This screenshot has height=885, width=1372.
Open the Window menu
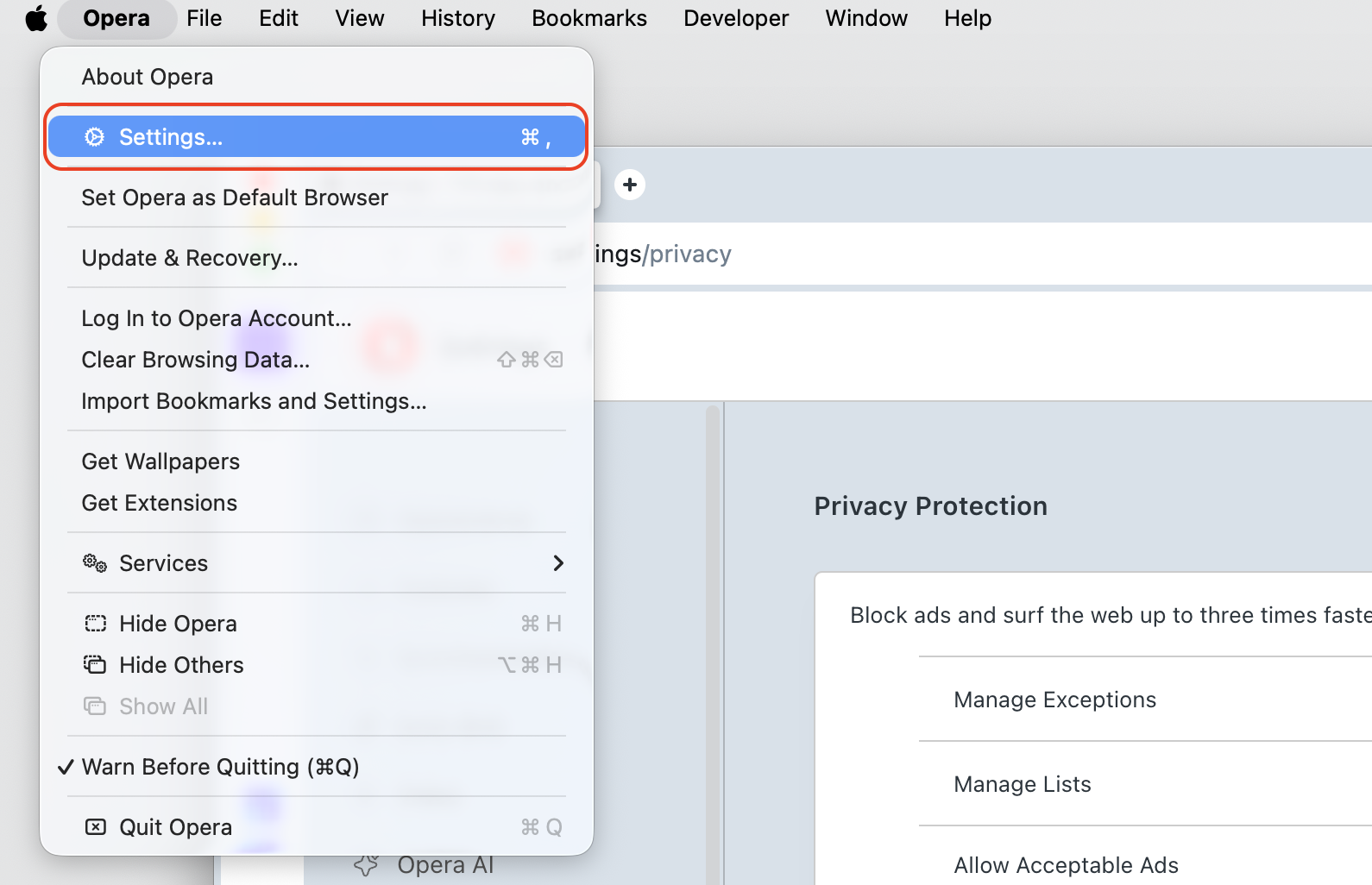point(866,18)
